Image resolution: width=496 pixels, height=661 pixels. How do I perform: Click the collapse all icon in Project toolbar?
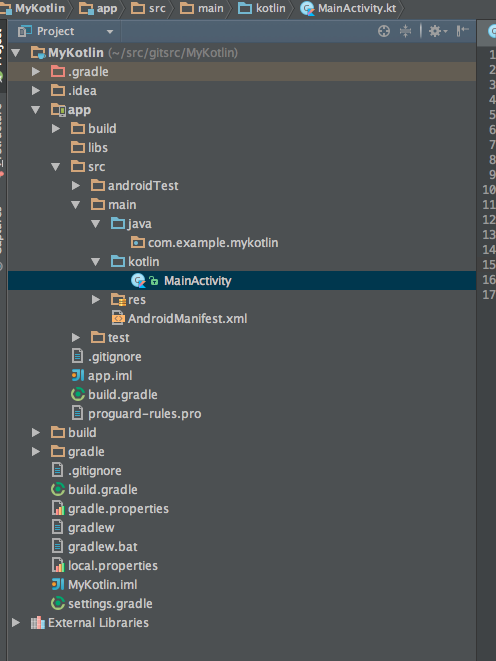(x=405, y=31)
